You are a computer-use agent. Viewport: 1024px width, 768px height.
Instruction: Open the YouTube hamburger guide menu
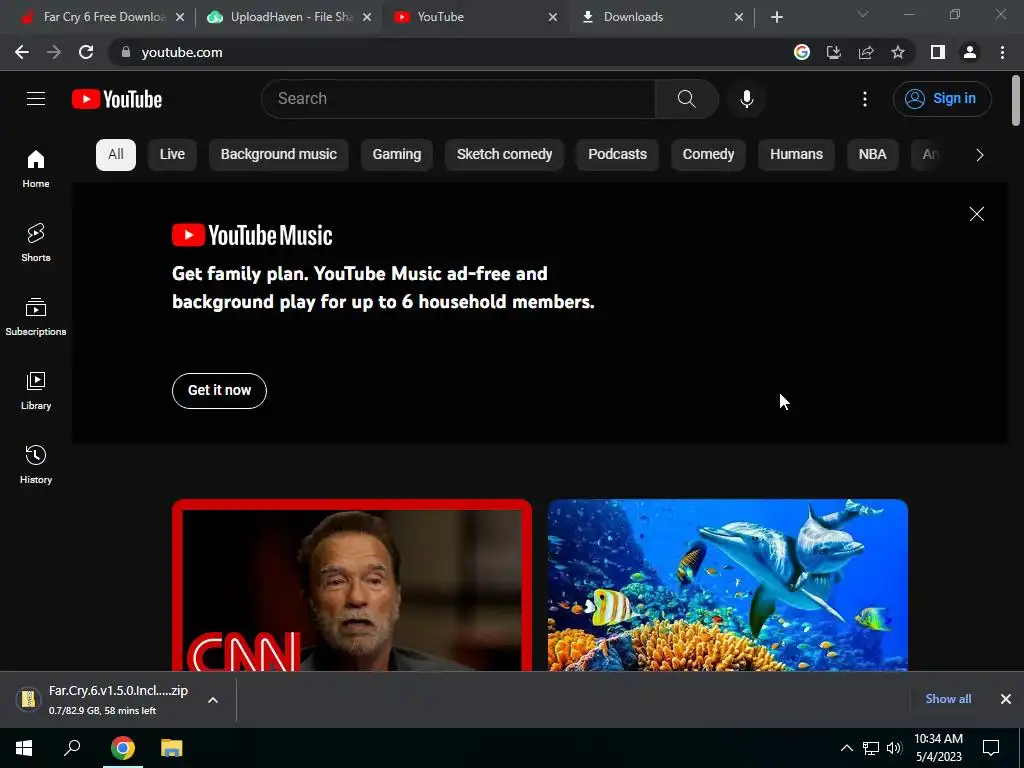tap(36, 99)
